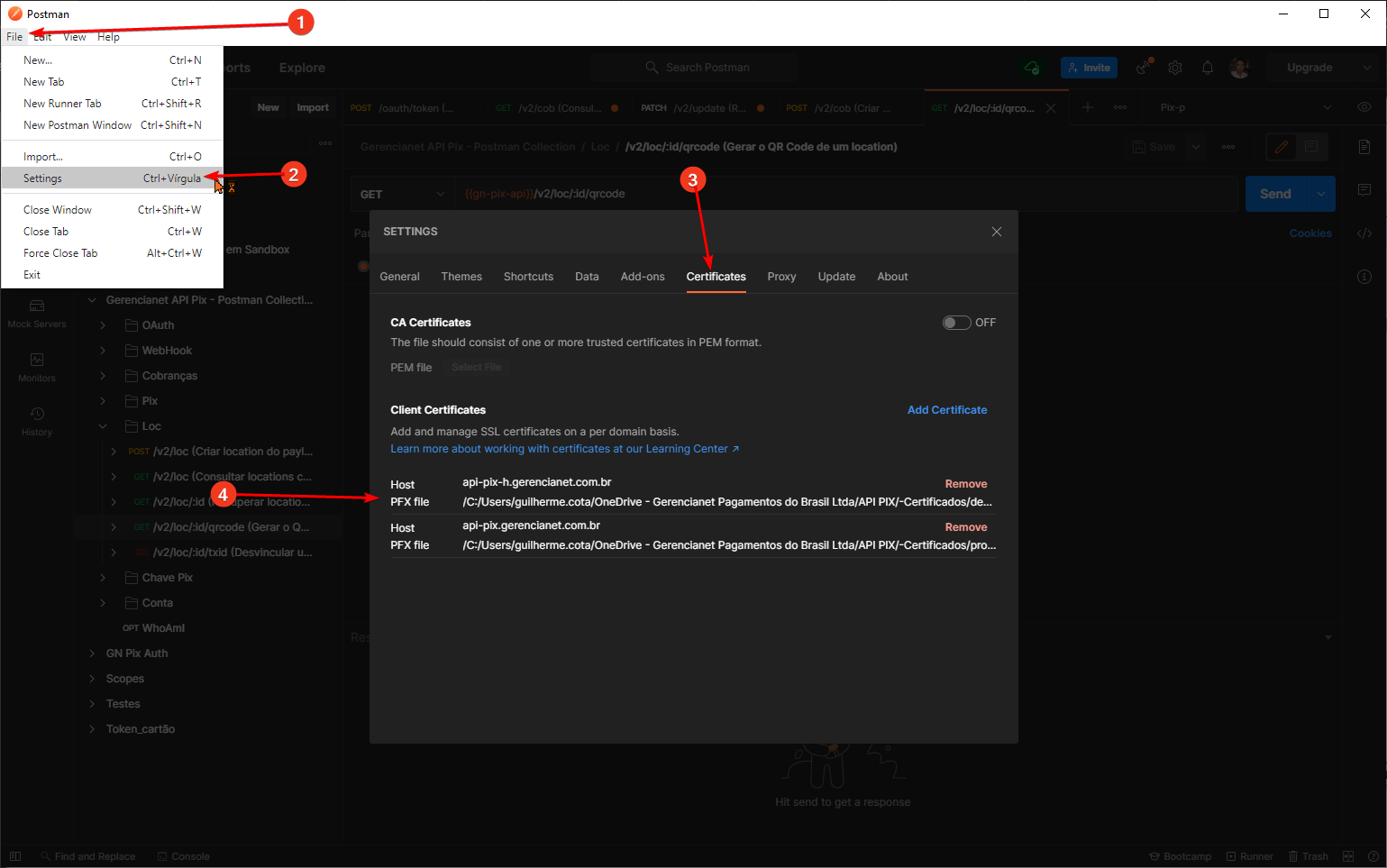Open the About tab
The width and height of the screenshot is (1387, 868).
tap(892, 277)
